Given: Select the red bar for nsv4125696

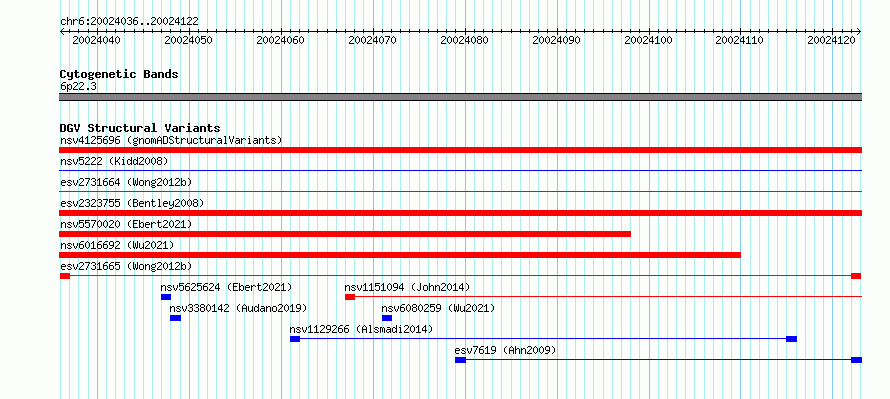Looking at the screenshot, I should coord(460,150).
